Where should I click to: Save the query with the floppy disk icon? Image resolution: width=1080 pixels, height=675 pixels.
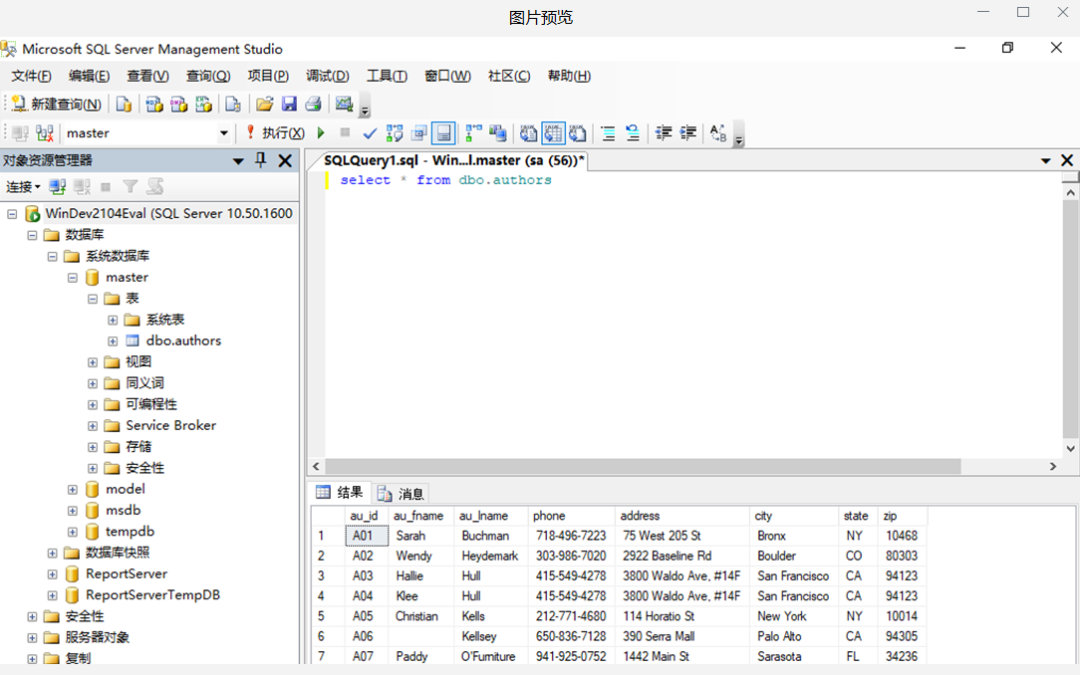click(x=289, y=104)
